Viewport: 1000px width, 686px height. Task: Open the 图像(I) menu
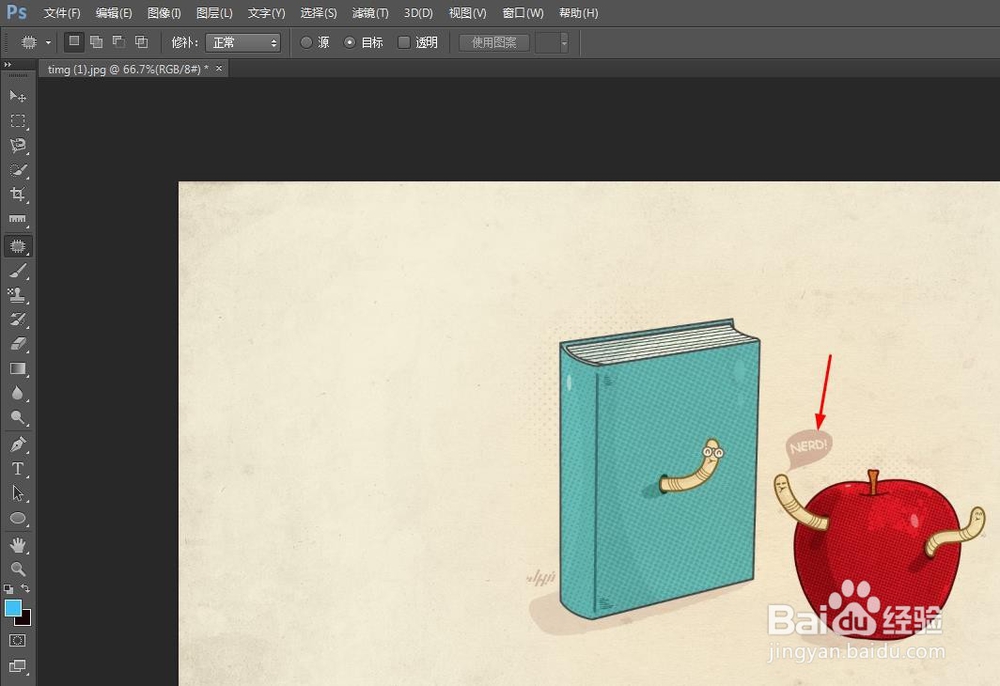tap(164, 13)
